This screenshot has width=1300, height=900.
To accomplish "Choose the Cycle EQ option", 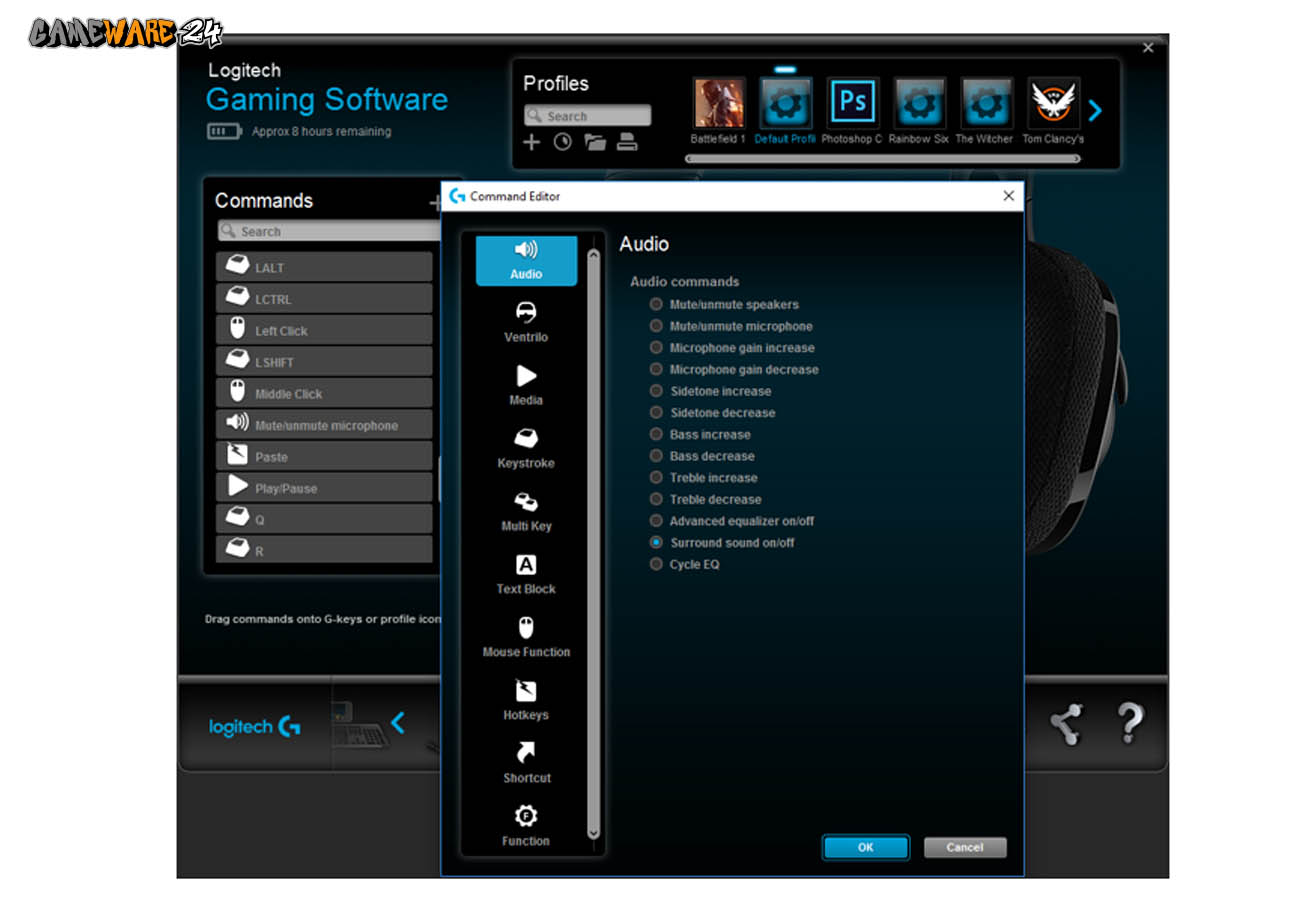I will pos(656,564).
